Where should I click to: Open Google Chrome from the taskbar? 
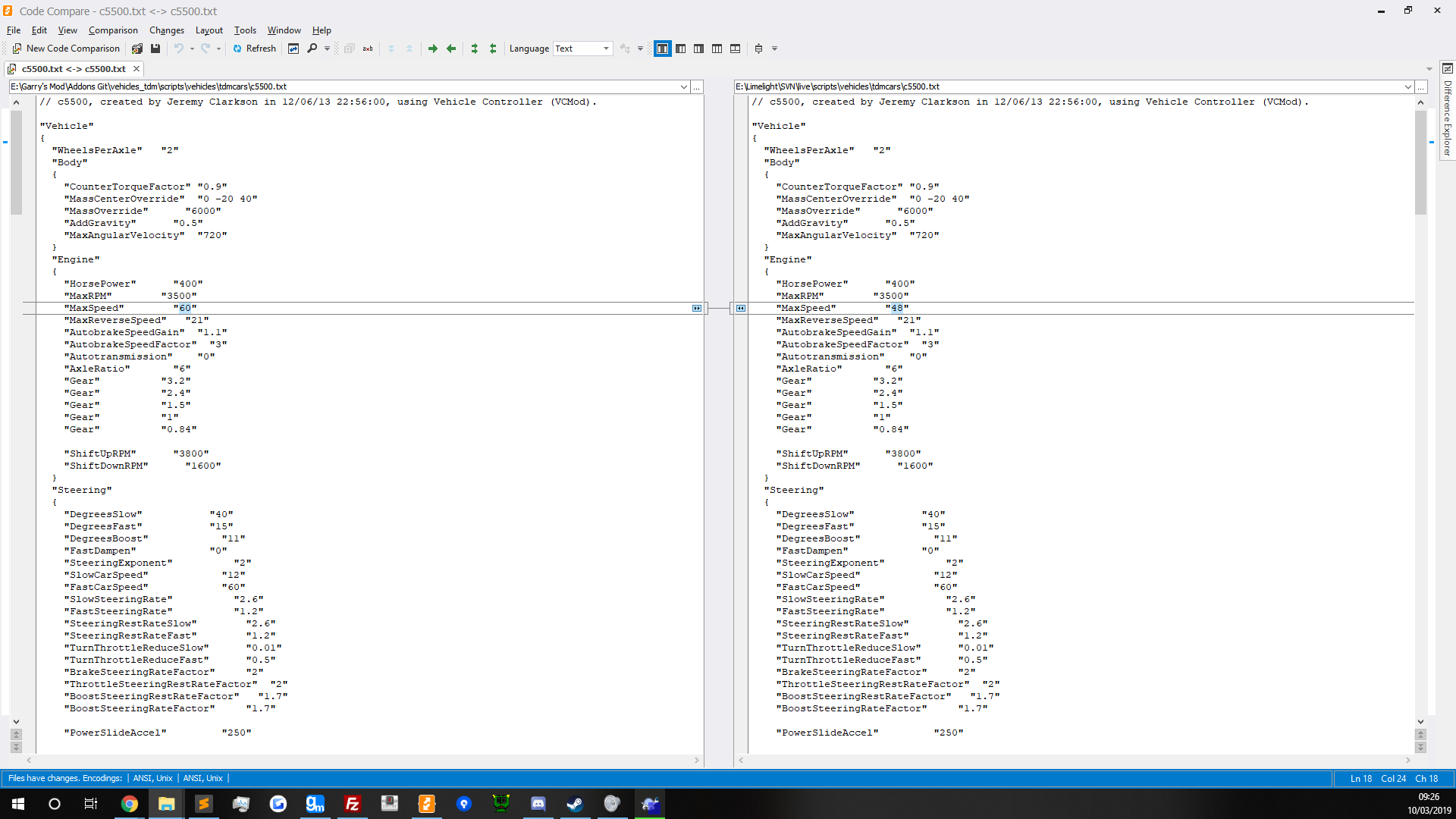130,804
